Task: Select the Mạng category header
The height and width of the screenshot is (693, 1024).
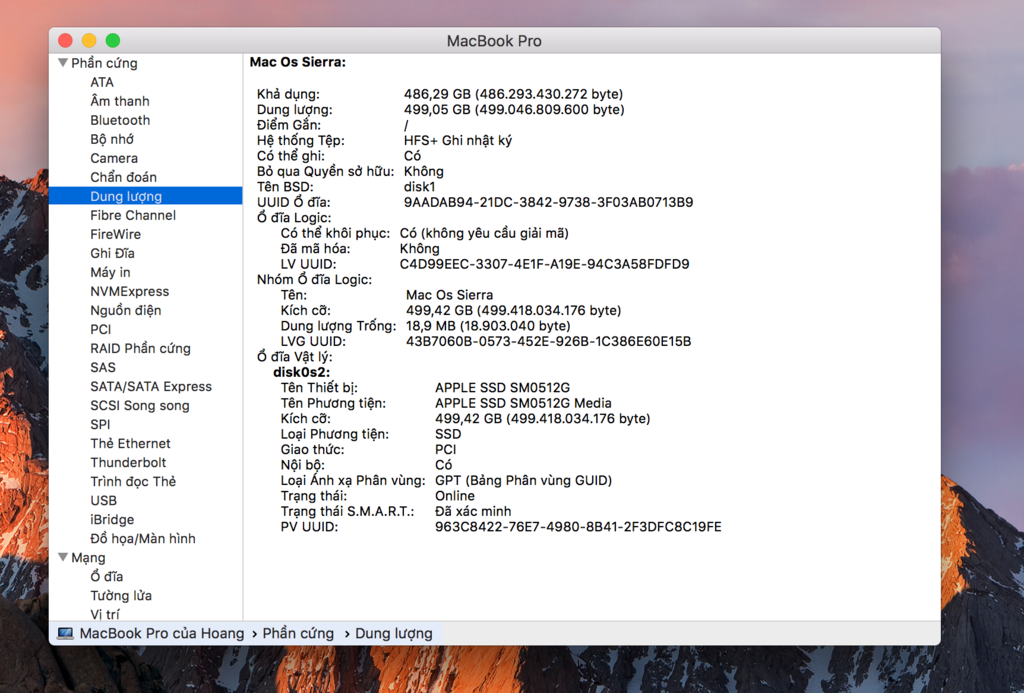Action: tap(88, 557)
